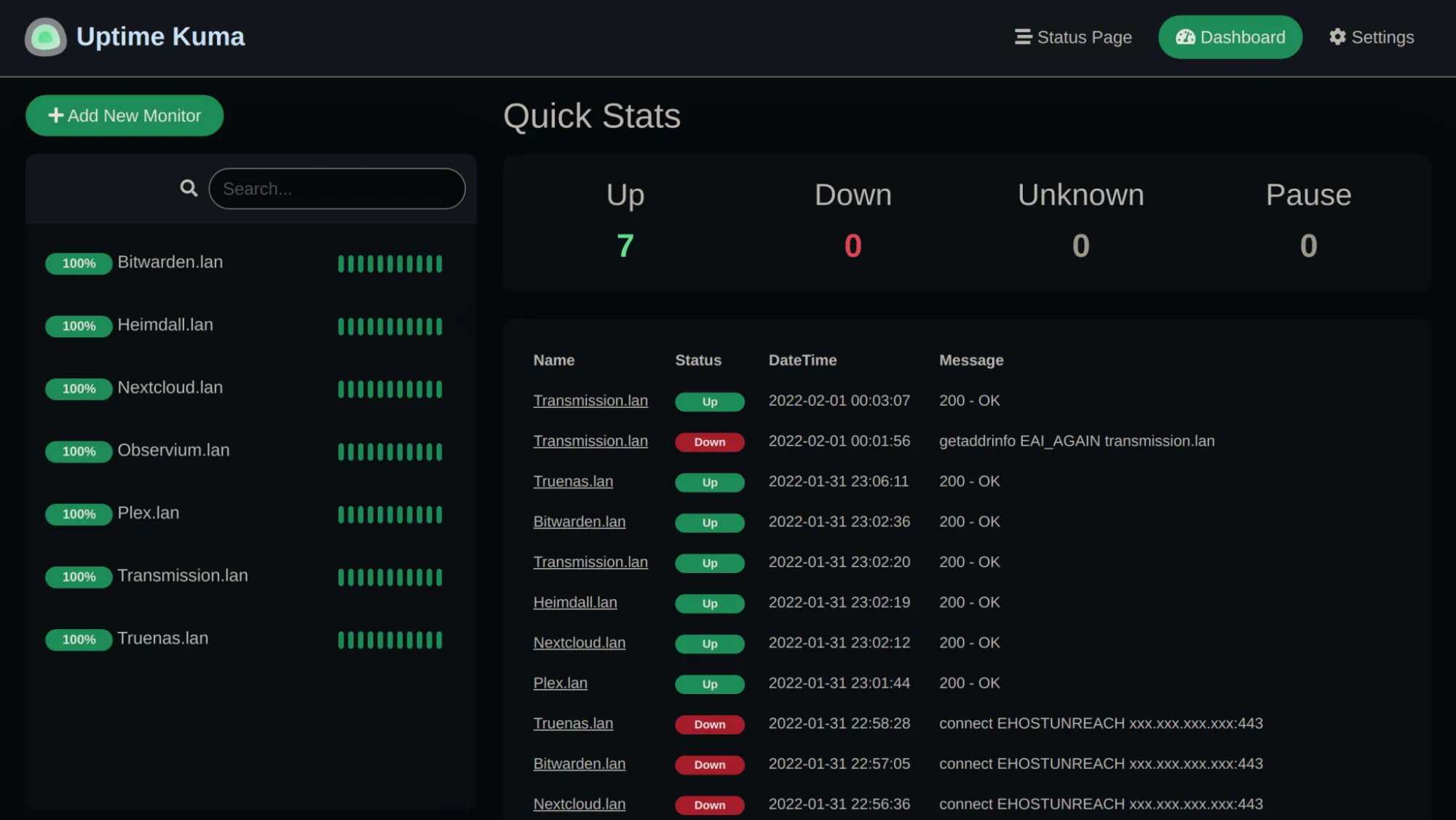Viewport: 1456px width, 820px height.
Task: Select the Nextcloud.lan monitor in sidebar
Action: coord(251,388)
